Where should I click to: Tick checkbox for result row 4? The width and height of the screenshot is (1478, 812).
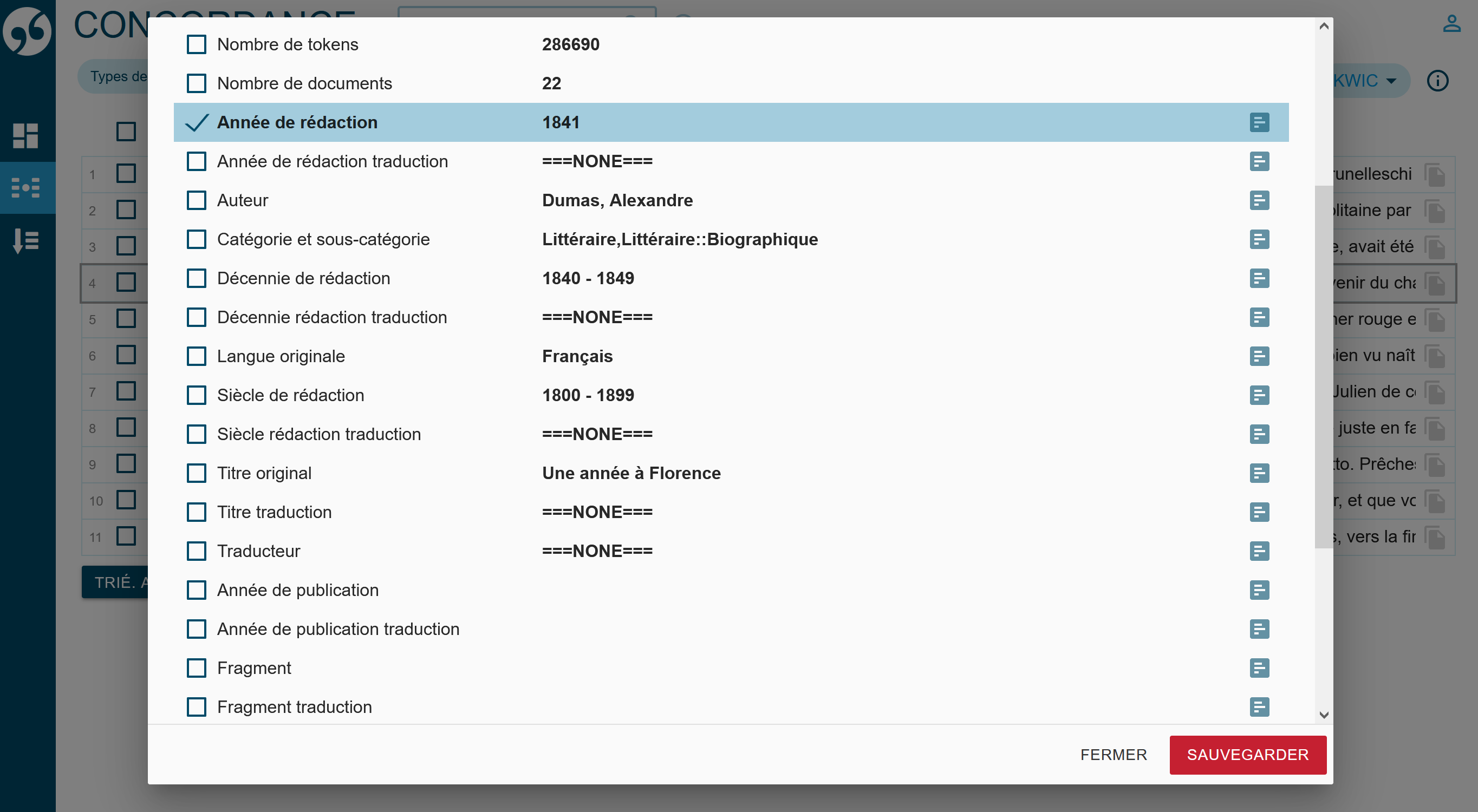(126, 282)
